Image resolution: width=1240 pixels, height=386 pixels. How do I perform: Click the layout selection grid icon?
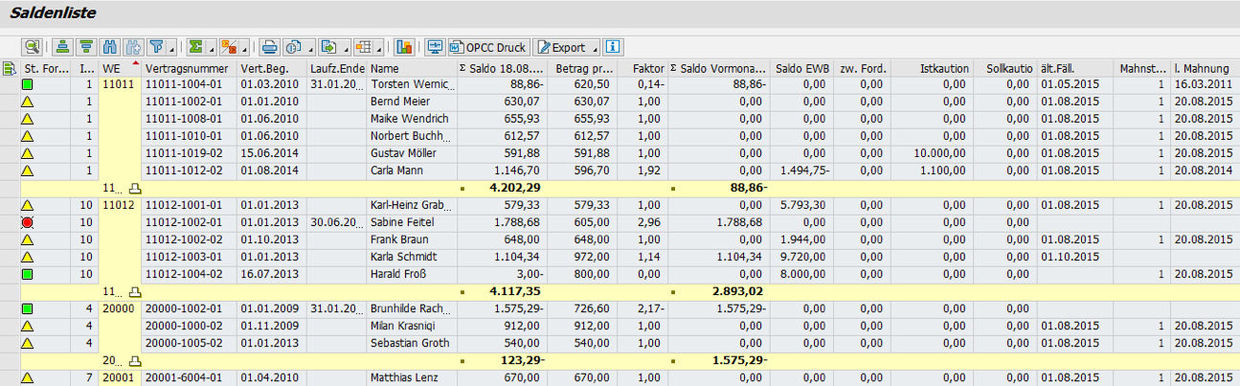363,47
